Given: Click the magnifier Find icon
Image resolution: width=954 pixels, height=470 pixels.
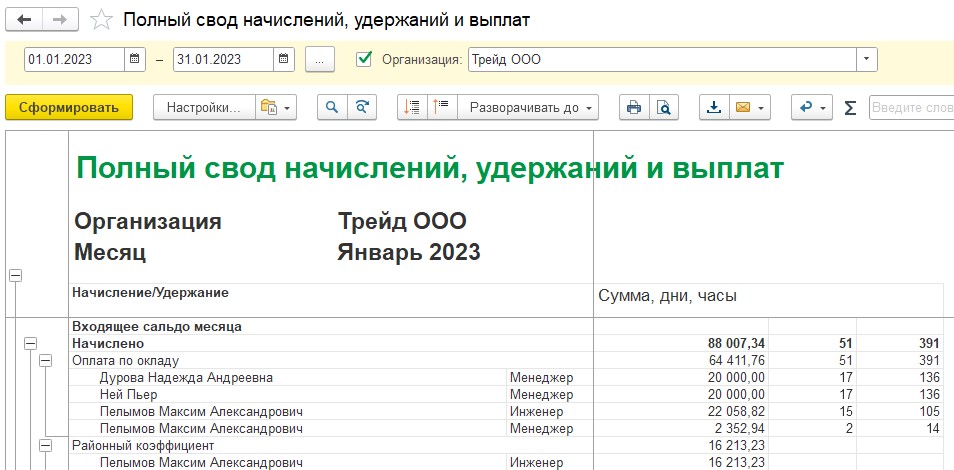Looking at the screenshot, I should pyautogui.click(x=332, y=108).
